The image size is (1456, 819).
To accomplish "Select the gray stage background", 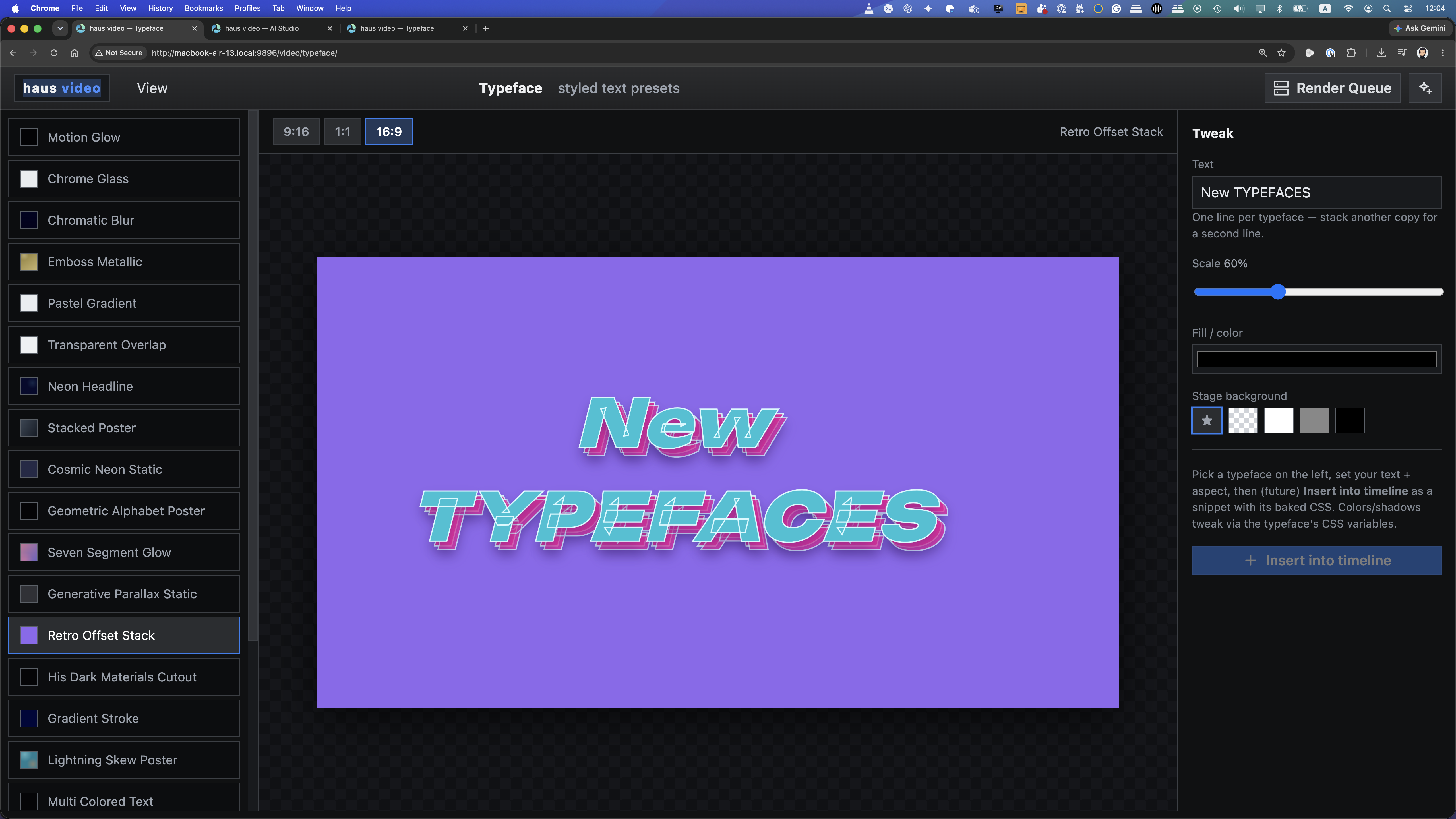I will point(1314,421).
